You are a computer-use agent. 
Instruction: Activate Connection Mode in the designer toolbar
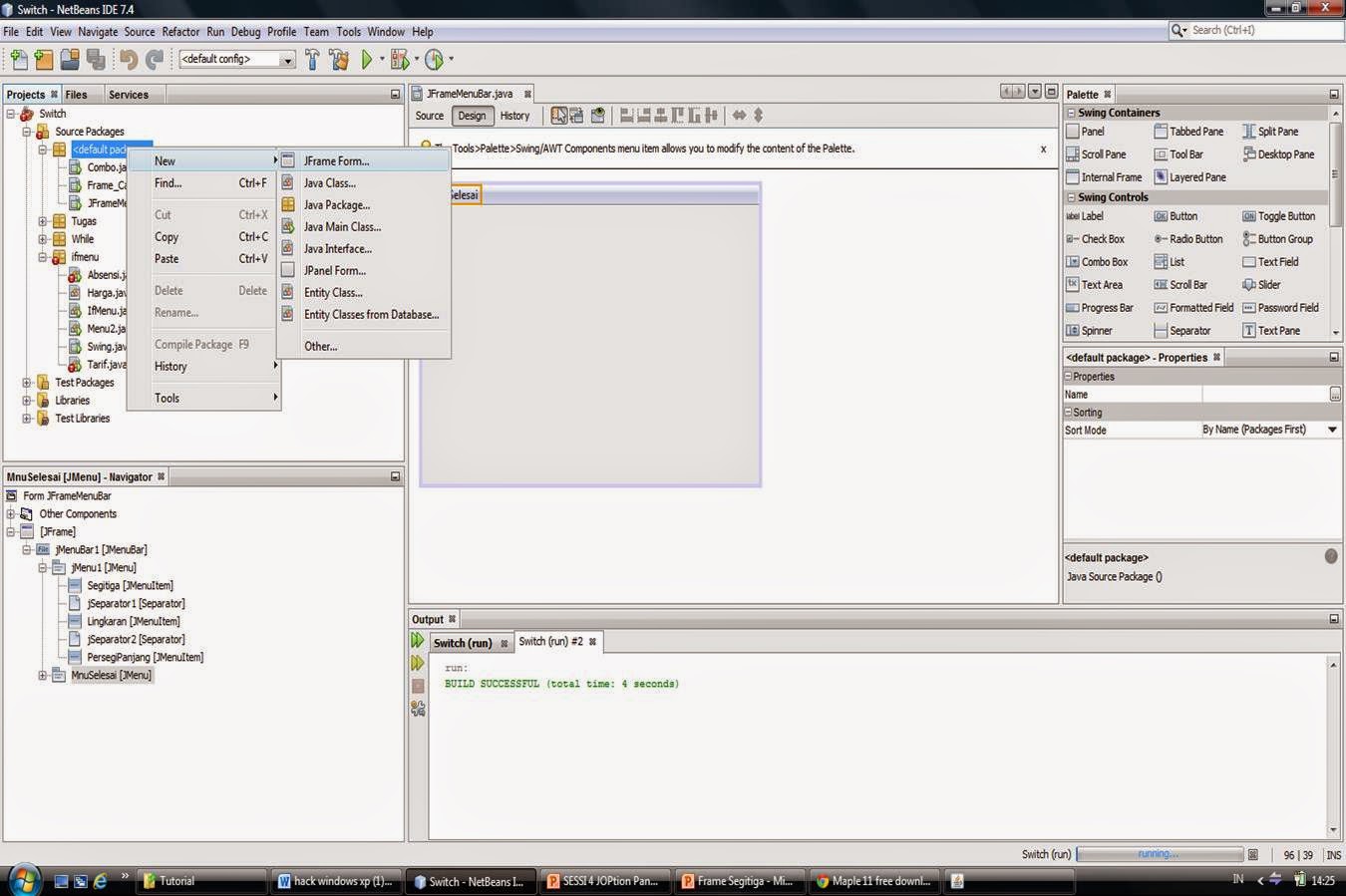click(x=577, y=116)
